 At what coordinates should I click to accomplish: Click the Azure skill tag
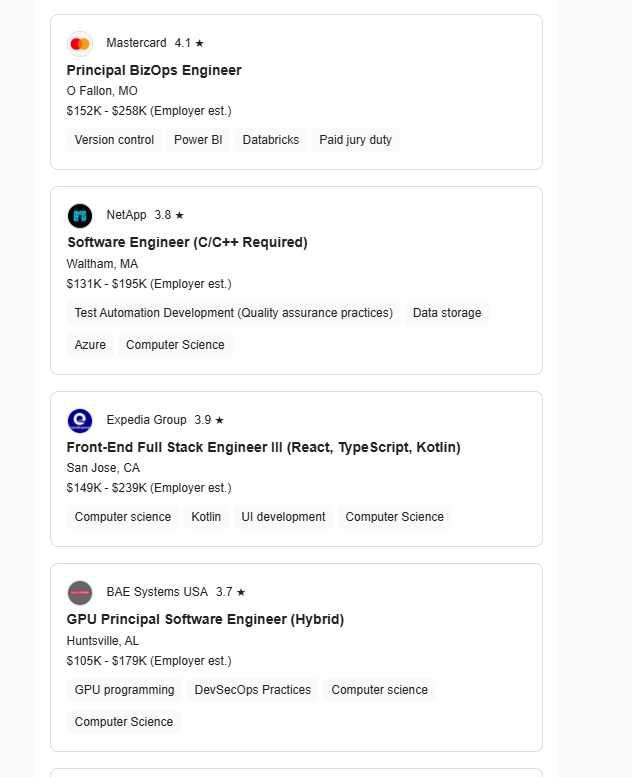90,345
